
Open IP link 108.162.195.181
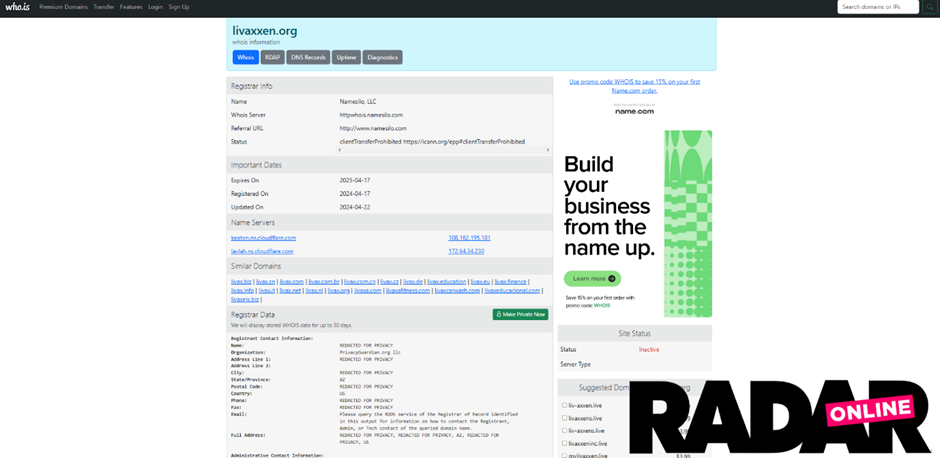(x=469, y=238)
